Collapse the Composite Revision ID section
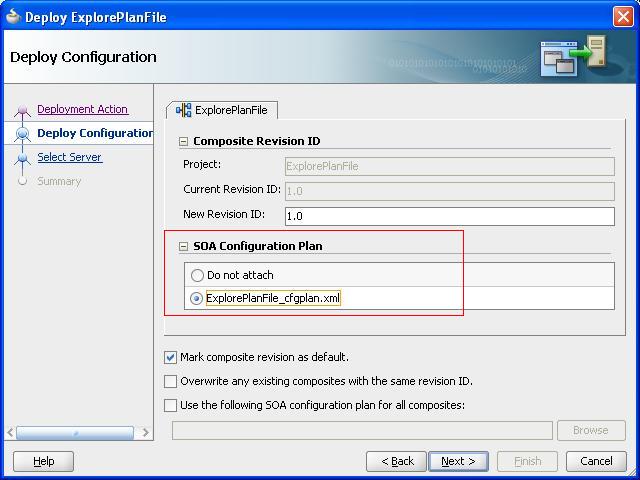The width and height of the screenshot is (640, 480). [184, 142]
